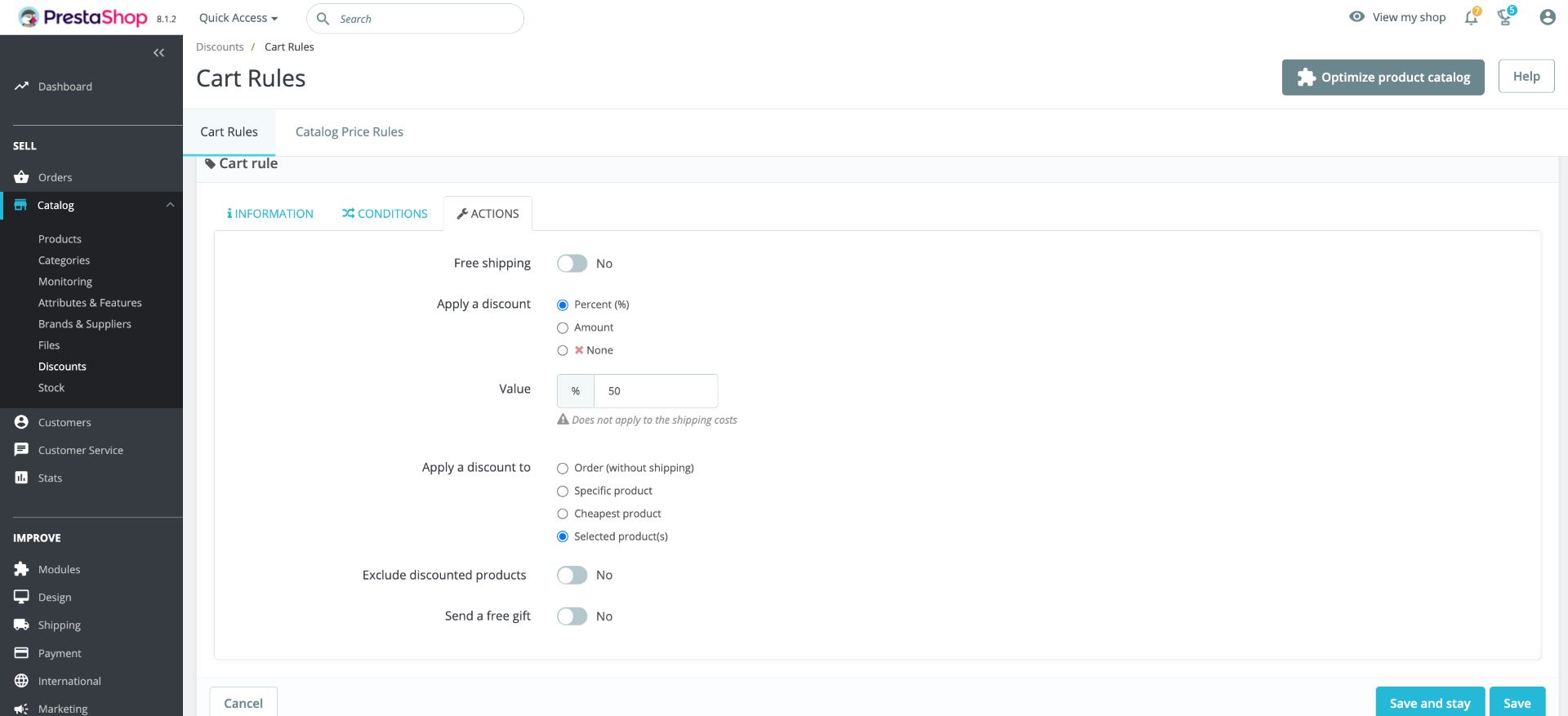Open the Catalog Price Rules tab
The width and height of the screenshot is (1568, 716).
click(350, 132)
